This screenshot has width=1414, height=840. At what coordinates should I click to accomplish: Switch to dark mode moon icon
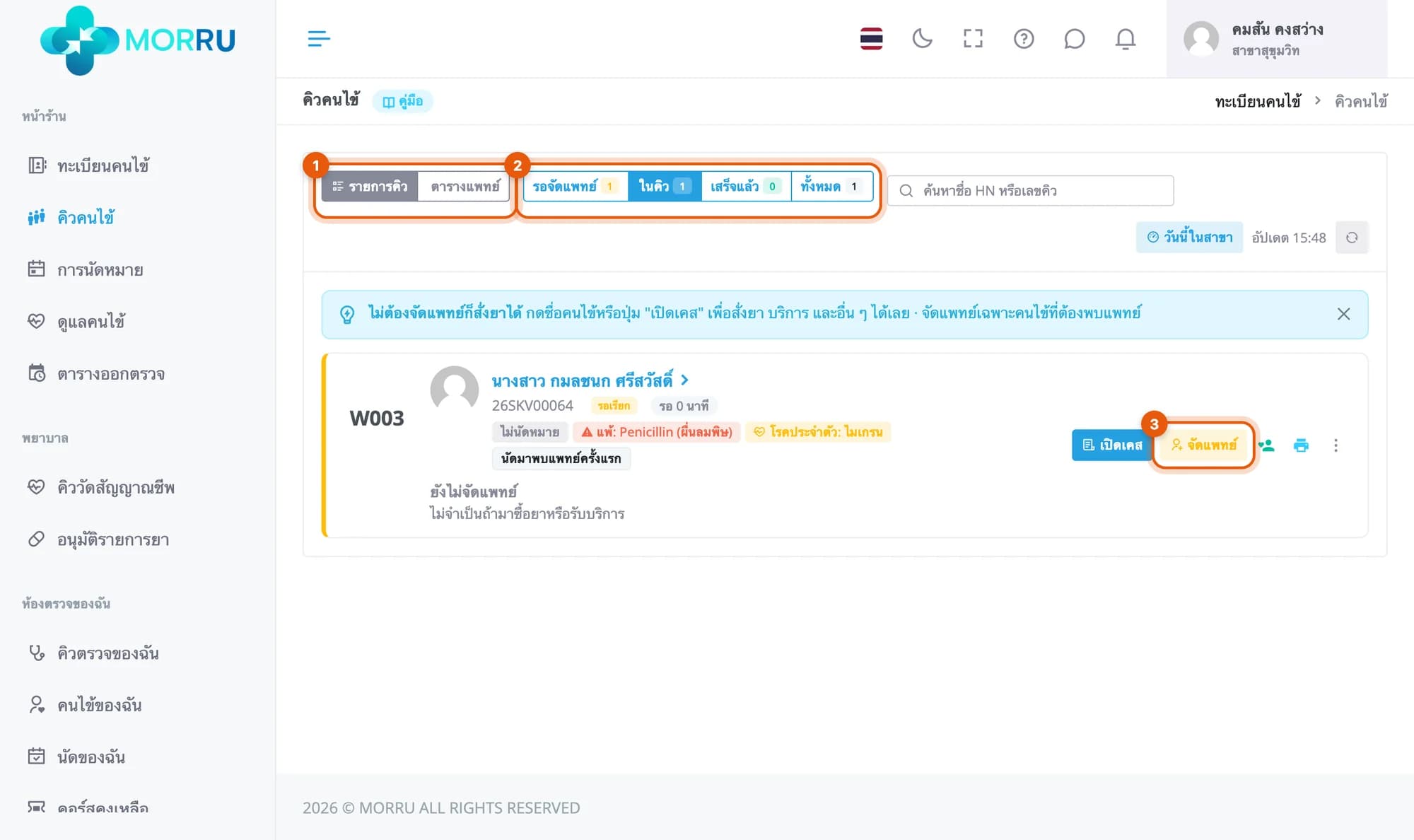(x=922, y=38)
